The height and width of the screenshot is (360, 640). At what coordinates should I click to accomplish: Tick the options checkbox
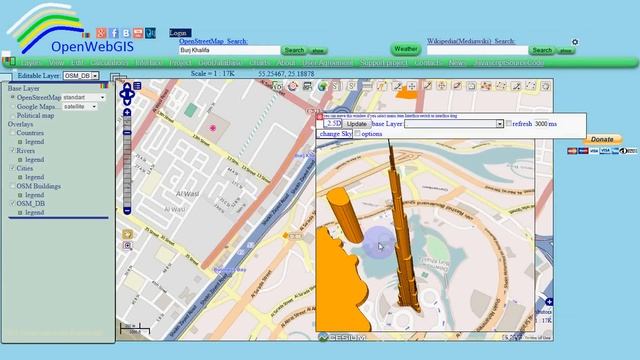coord(358,133)
